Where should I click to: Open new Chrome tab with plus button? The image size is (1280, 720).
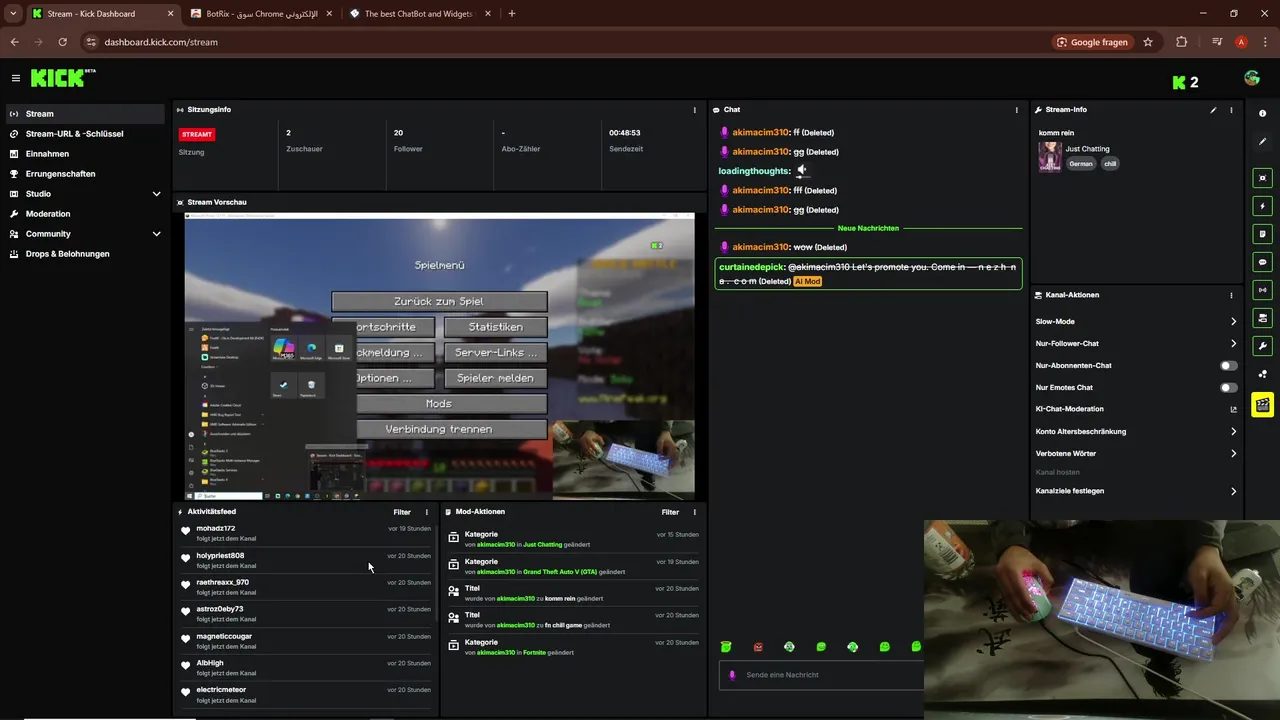512,14
